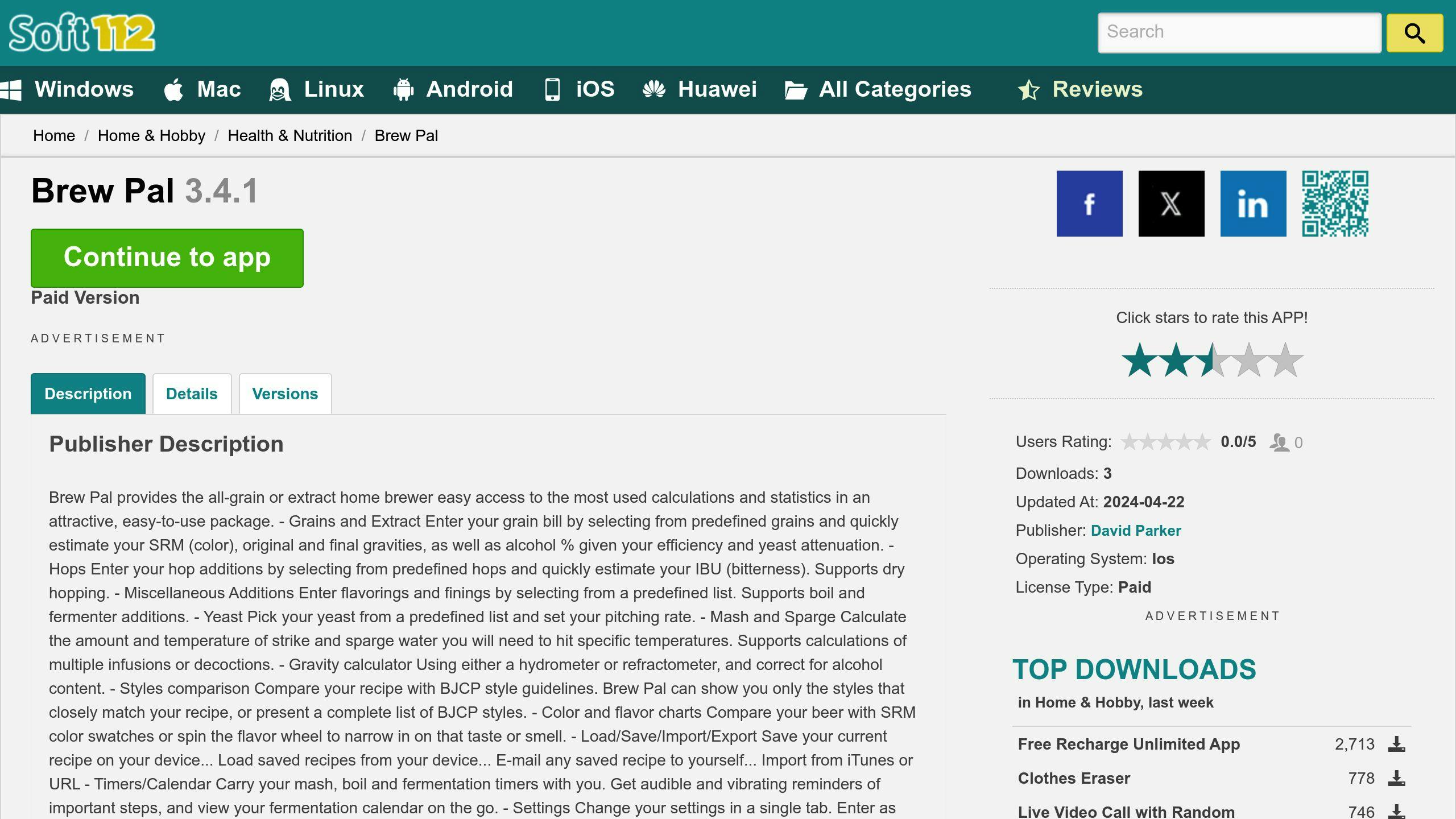
Task: Rate the app five stars
Action: [1285, 360]
